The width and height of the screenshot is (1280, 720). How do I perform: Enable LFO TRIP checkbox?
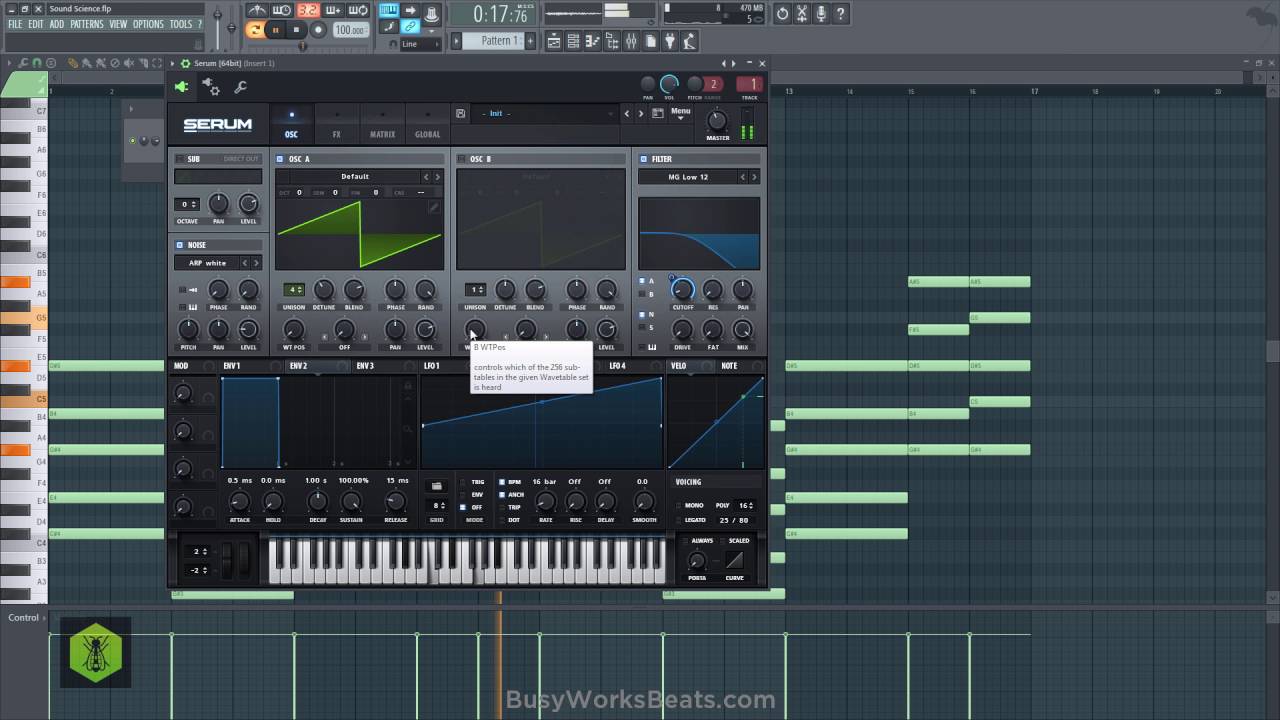(502, 507)
